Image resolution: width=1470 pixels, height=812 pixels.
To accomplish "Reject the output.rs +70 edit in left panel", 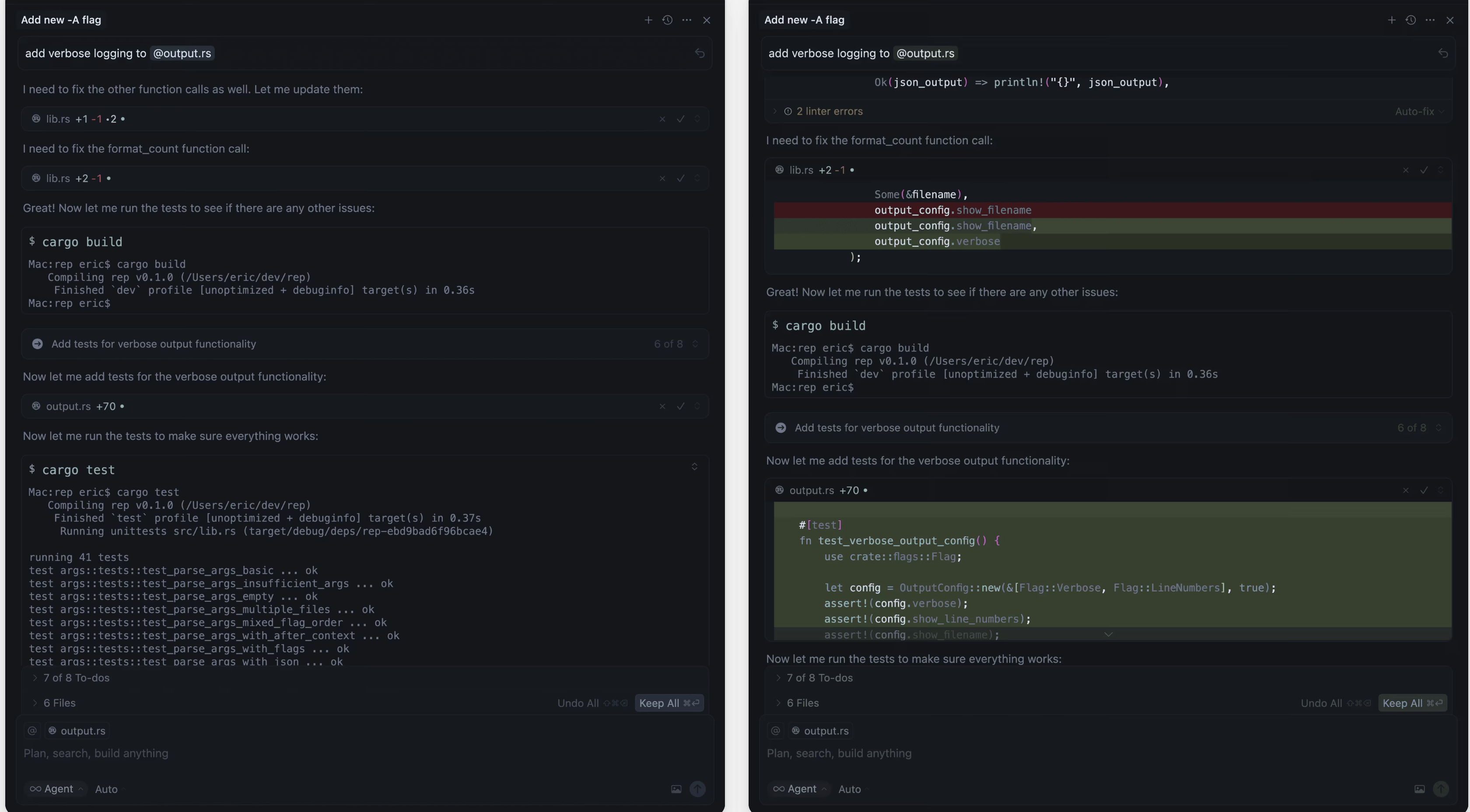I will click(x=662, y=406).
